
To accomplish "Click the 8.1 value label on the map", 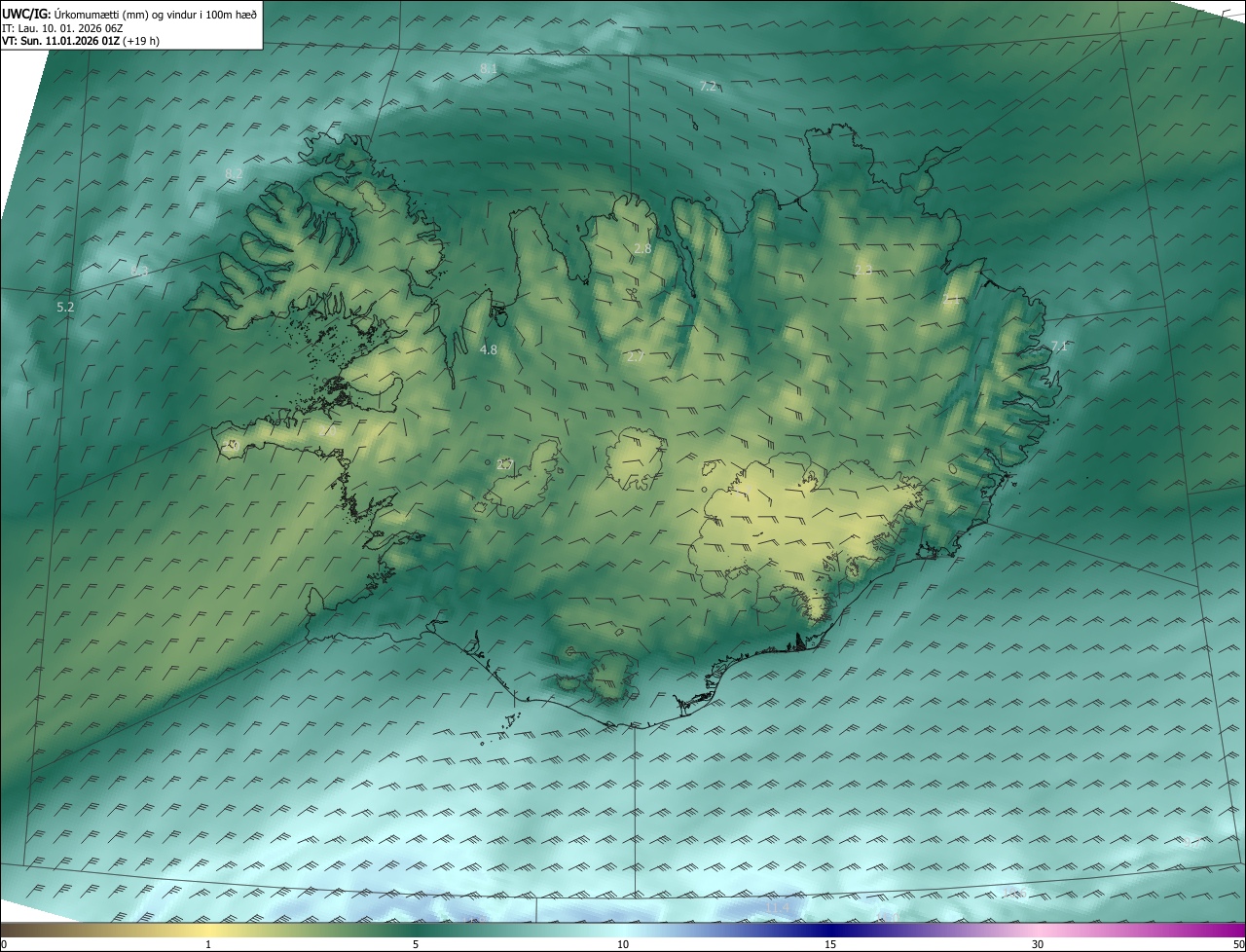I will [489, 68].
